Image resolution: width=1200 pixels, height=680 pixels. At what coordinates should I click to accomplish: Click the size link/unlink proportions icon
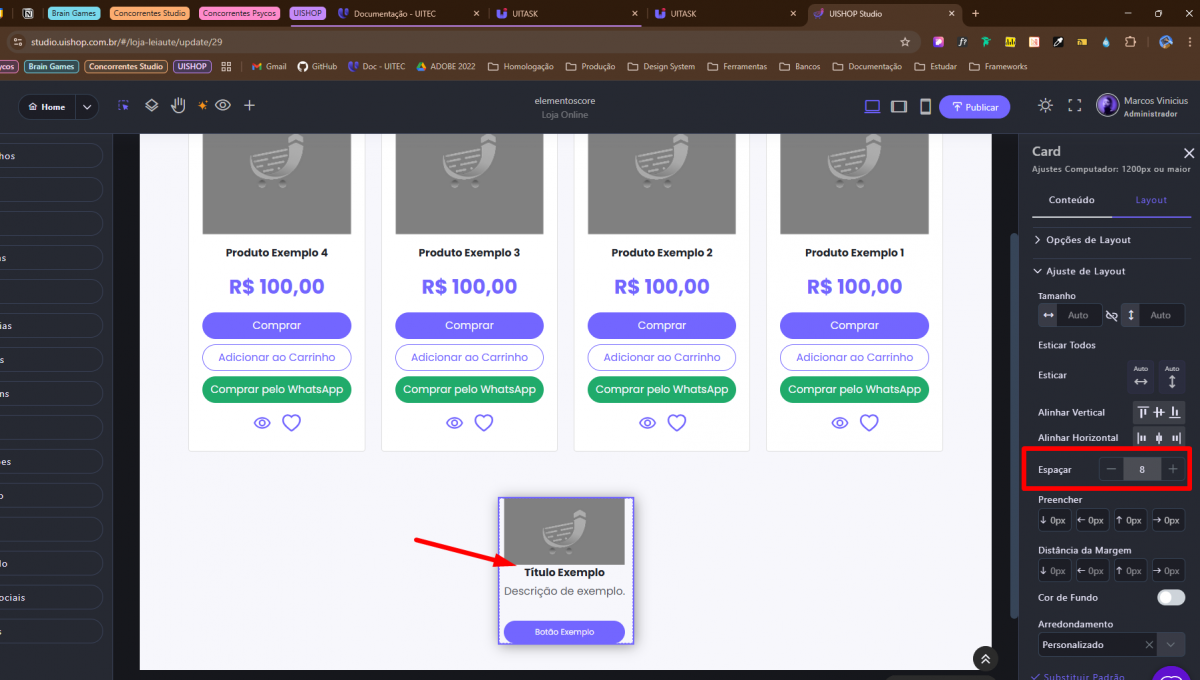1111,315
